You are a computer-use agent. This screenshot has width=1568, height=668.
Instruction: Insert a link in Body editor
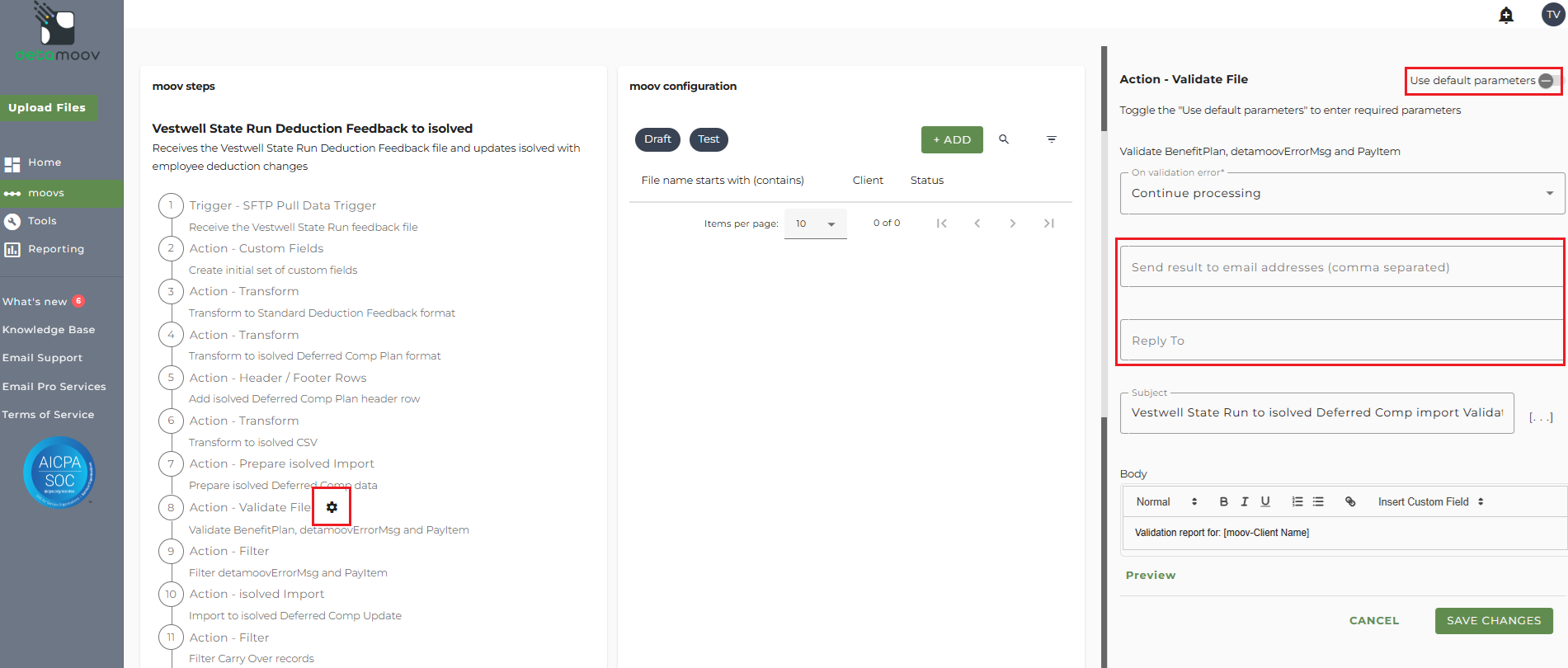[1350, 501]
